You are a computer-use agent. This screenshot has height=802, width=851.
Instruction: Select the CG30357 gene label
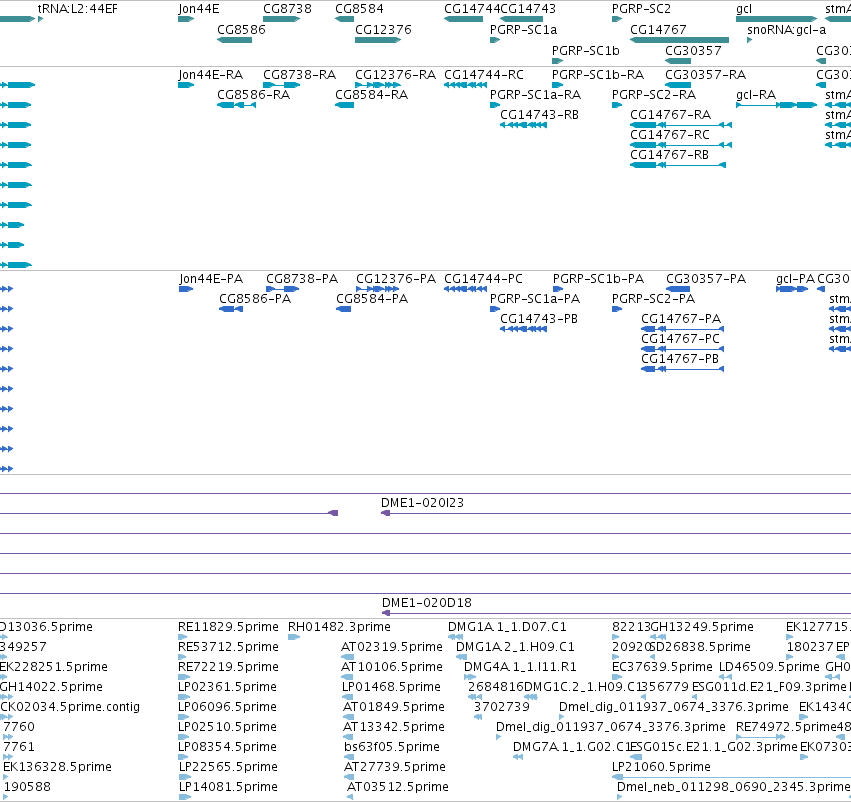[693, 50]
